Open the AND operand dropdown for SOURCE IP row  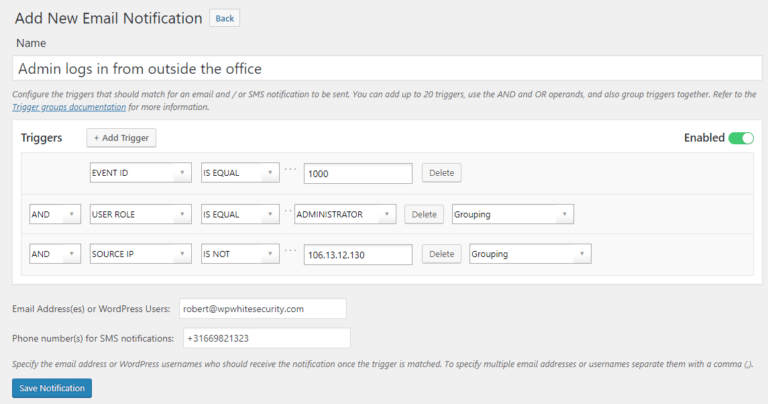(54, 254)
